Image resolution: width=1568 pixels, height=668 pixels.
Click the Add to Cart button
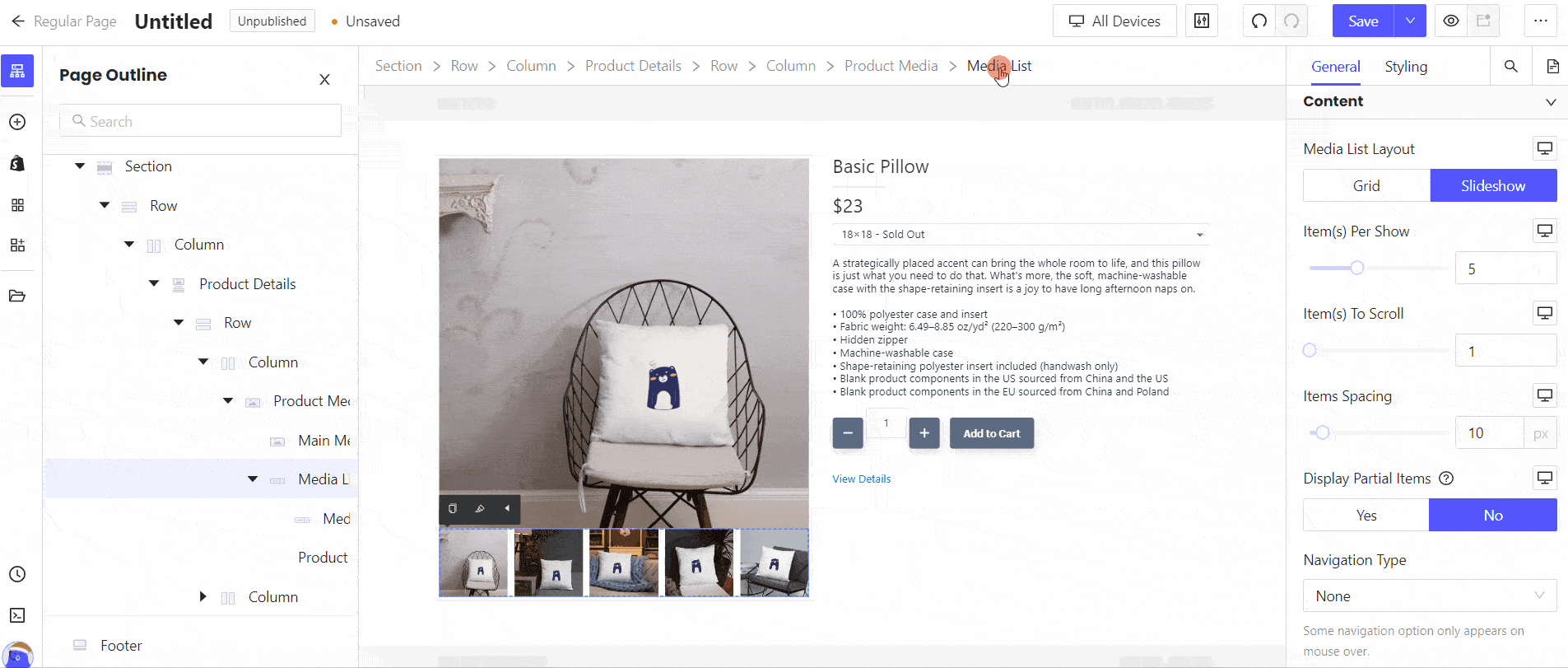tap(992, 433)
